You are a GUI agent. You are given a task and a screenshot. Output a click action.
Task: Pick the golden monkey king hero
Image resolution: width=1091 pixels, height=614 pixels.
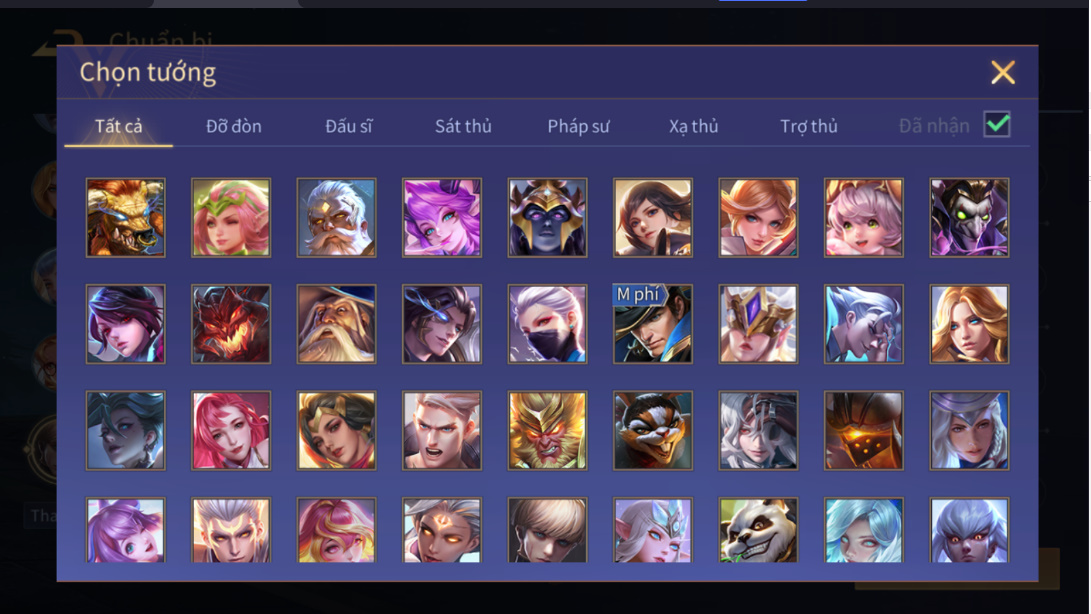548,430
